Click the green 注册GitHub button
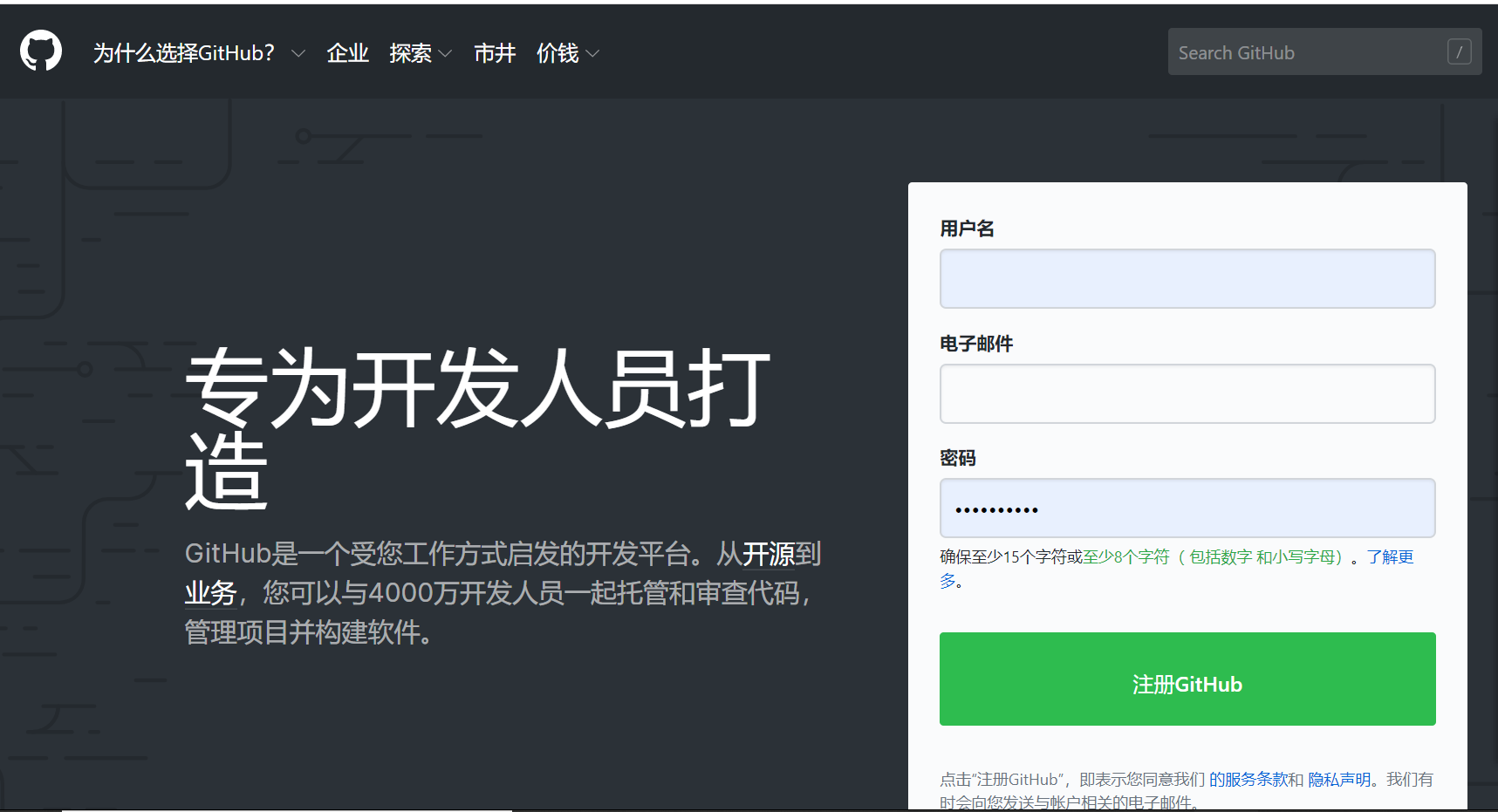The height and width of the screenshot is (812, 1498). point(1187,679)
